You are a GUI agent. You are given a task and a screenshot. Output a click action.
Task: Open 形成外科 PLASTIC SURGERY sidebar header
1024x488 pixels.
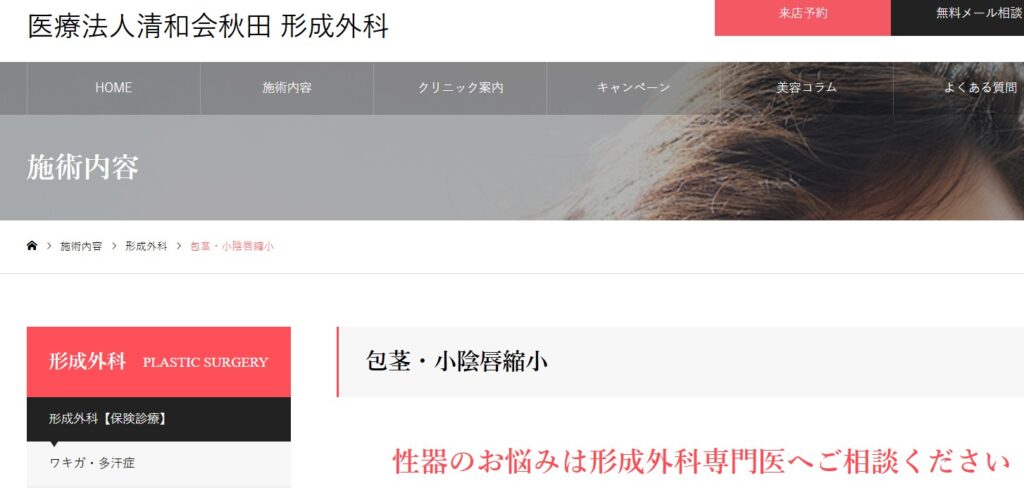click(x=159, y=362)
